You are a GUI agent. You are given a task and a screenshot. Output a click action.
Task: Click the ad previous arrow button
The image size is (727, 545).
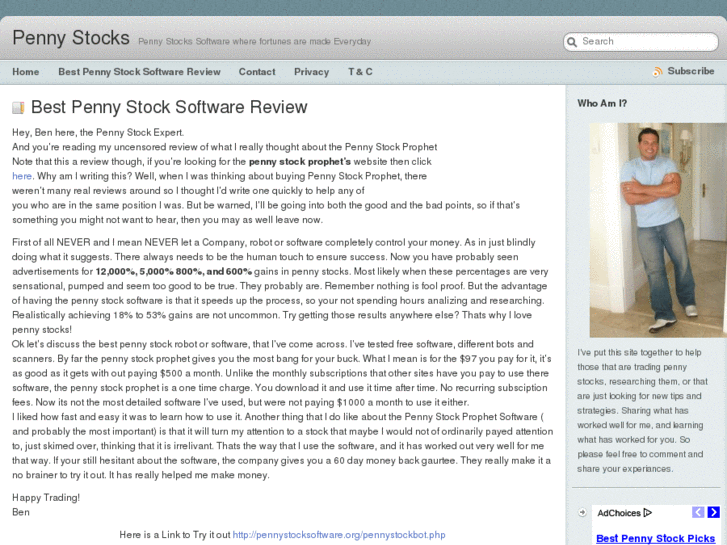(x=698, y=512)
